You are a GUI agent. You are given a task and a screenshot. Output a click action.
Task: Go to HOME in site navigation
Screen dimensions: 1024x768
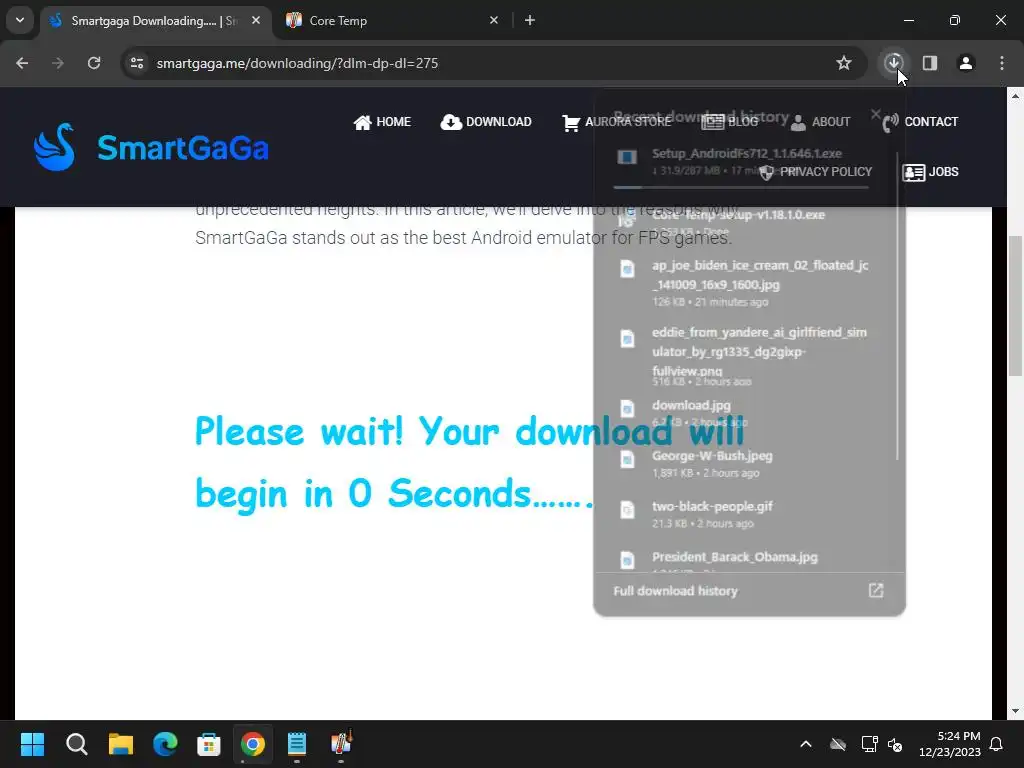pyautogui.click(x=382, y=121)
